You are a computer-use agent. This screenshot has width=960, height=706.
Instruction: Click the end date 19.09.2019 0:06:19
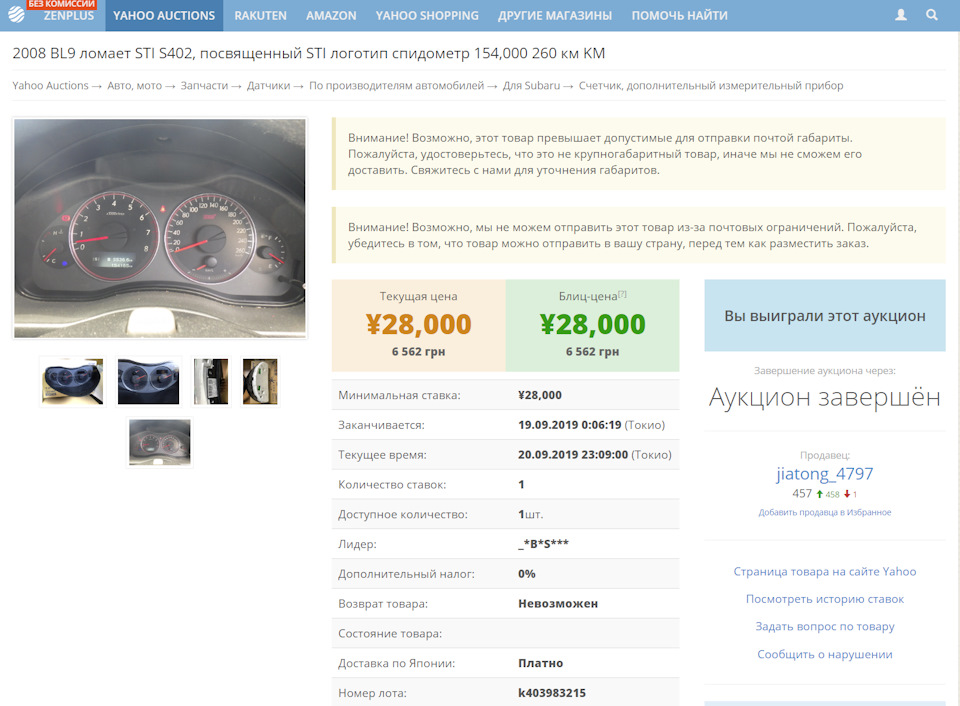click(569, 425)
